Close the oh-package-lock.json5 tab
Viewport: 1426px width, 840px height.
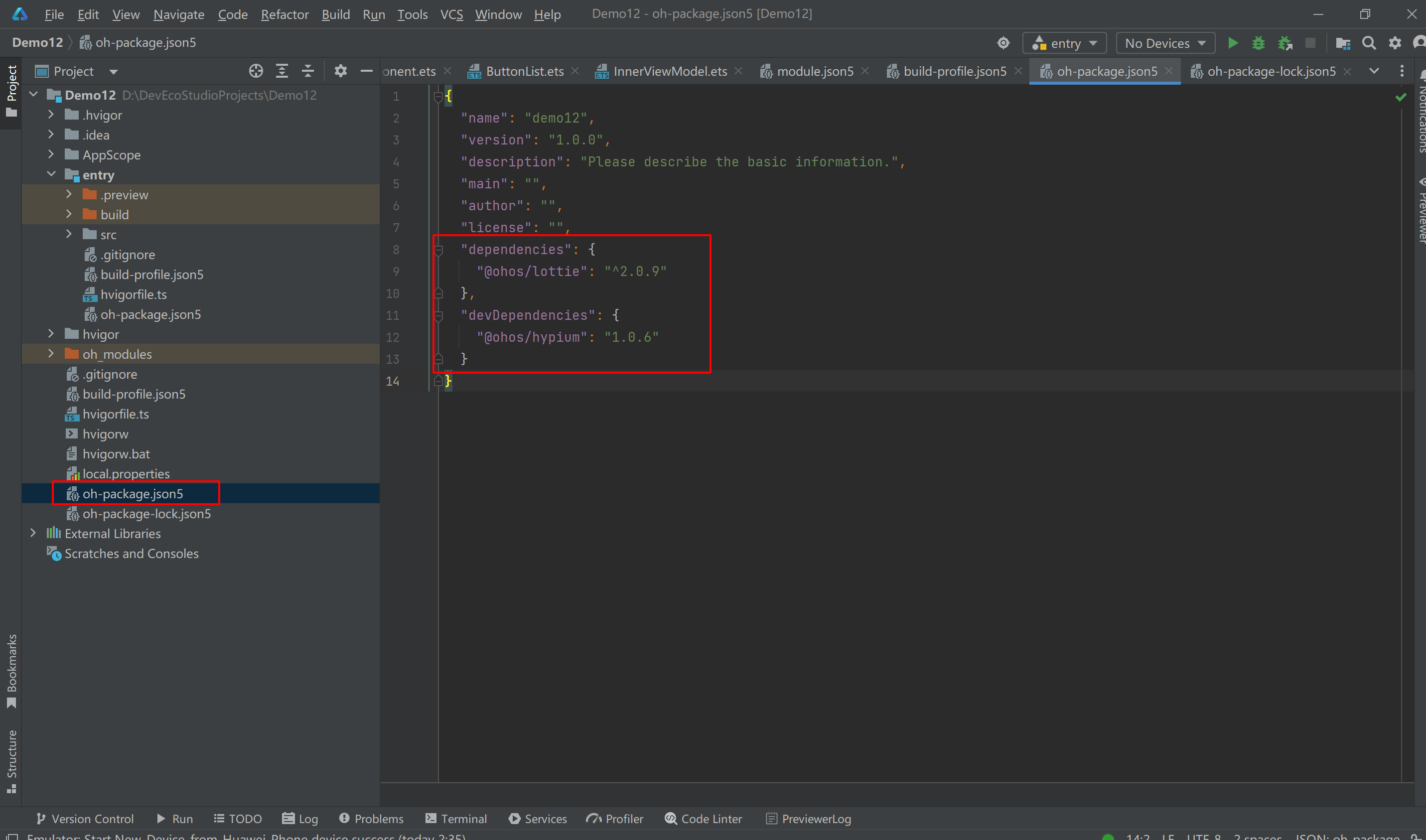click(x=1347, y=71)
